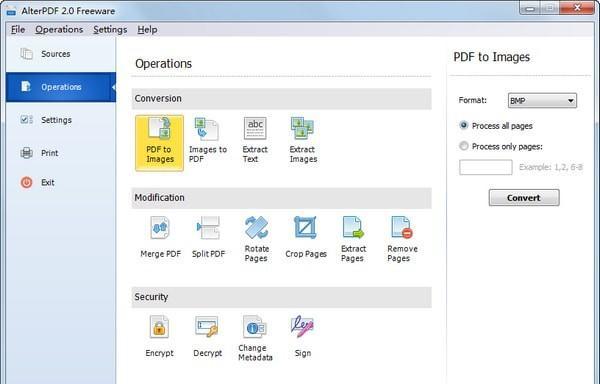Open the Settings menu in menu bar
The image size is (600, 384).
[x=110, y=29]
